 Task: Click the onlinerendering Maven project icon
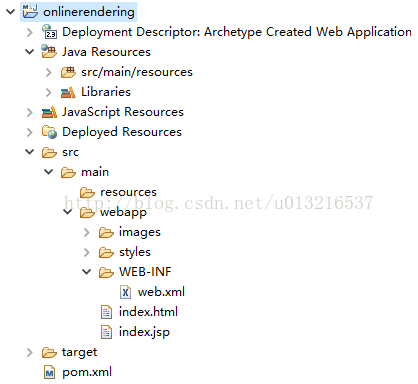30,11
